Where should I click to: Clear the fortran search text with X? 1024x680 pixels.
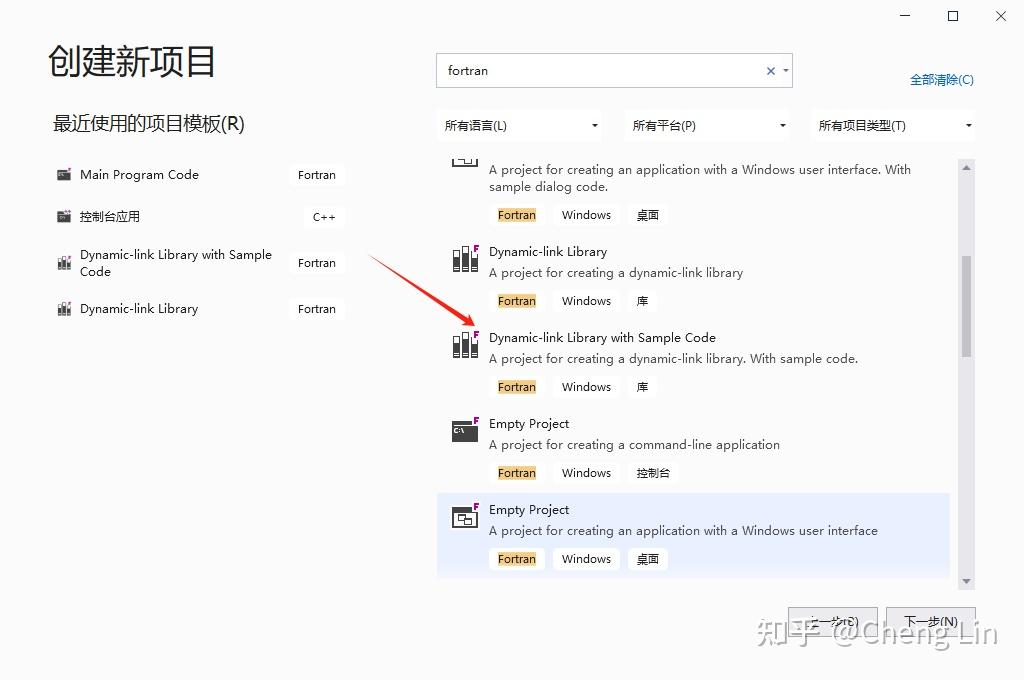pyautogui.click(x=771, y=71)
